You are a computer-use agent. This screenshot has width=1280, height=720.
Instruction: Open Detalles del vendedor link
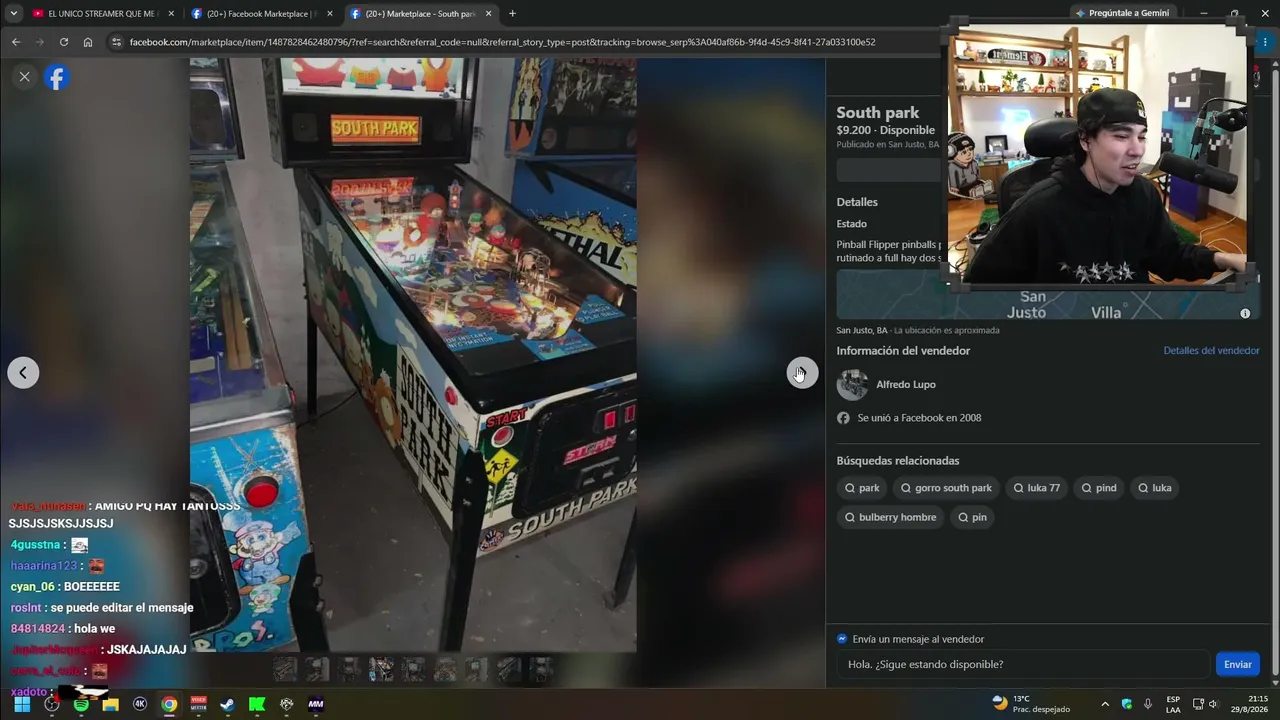[1211, 351]
